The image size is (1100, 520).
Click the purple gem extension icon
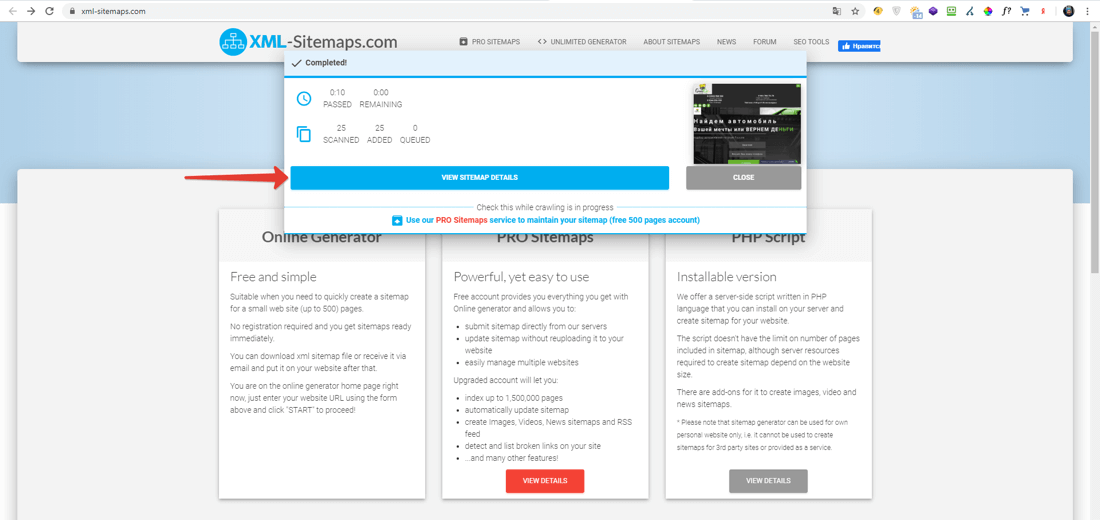(933, 11)
